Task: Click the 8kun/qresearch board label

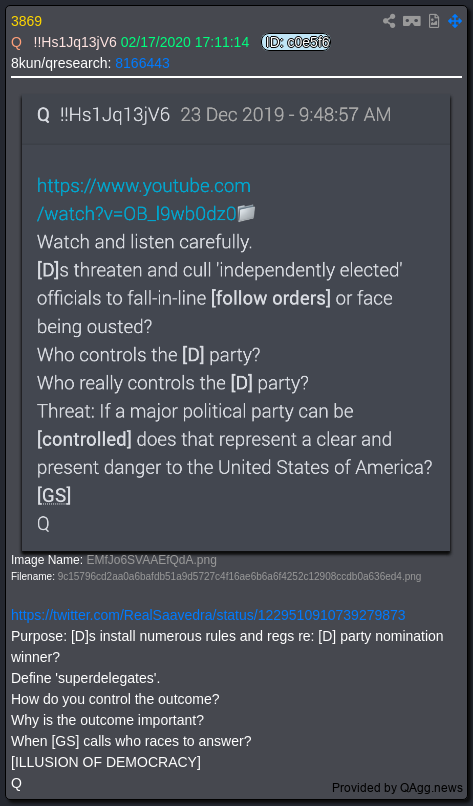Action: point(61,63)
